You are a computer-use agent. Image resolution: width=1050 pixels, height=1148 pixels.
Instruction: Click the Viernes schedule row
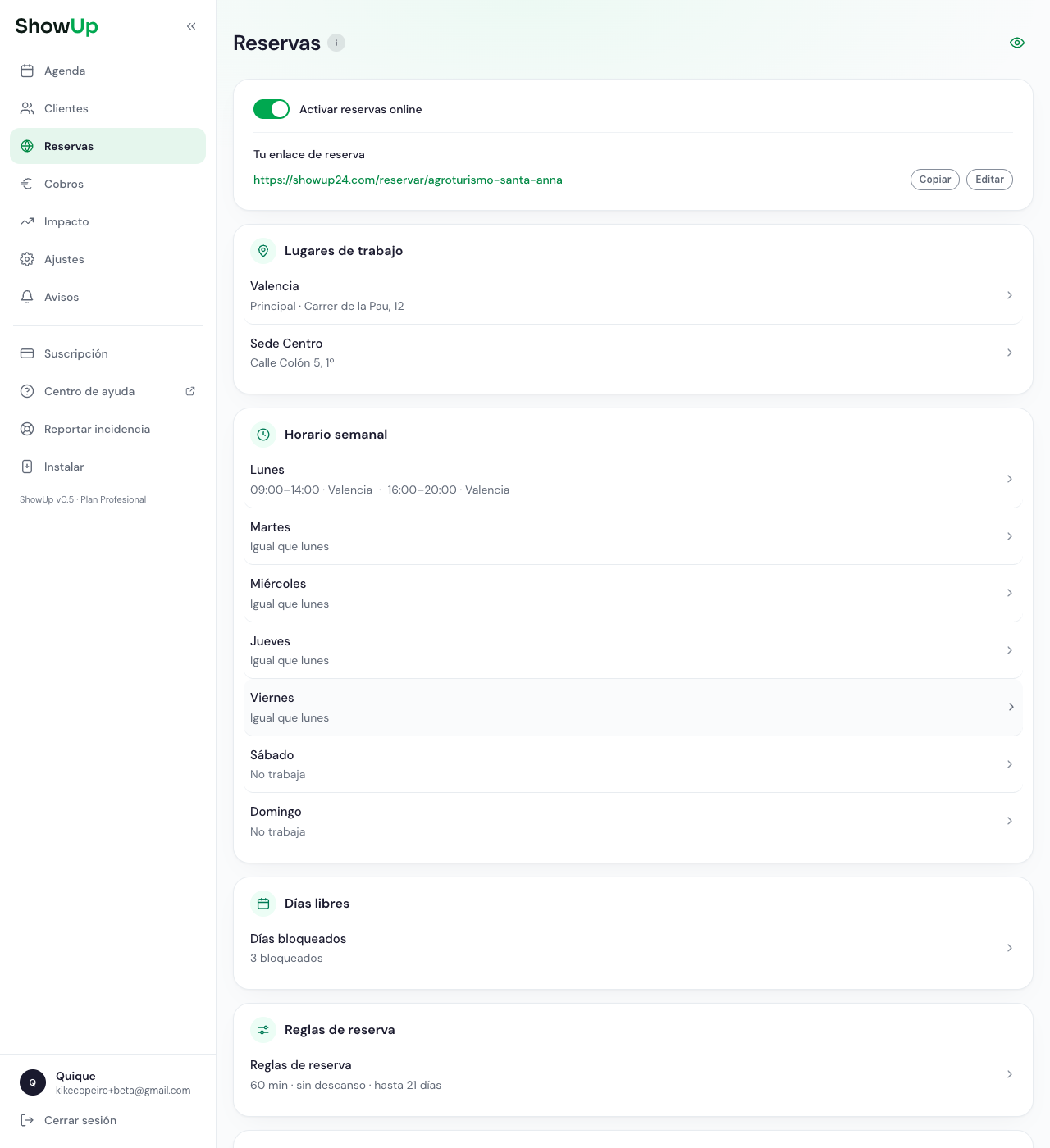click(x=632, y=707)
